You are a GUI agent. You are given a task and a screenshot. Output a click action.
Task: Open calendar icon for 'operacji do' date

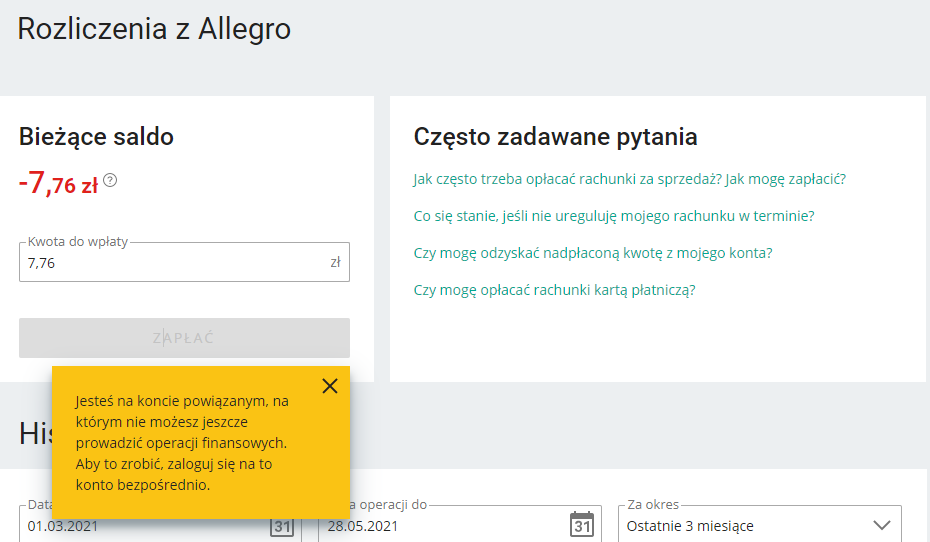tap(581, 525)
